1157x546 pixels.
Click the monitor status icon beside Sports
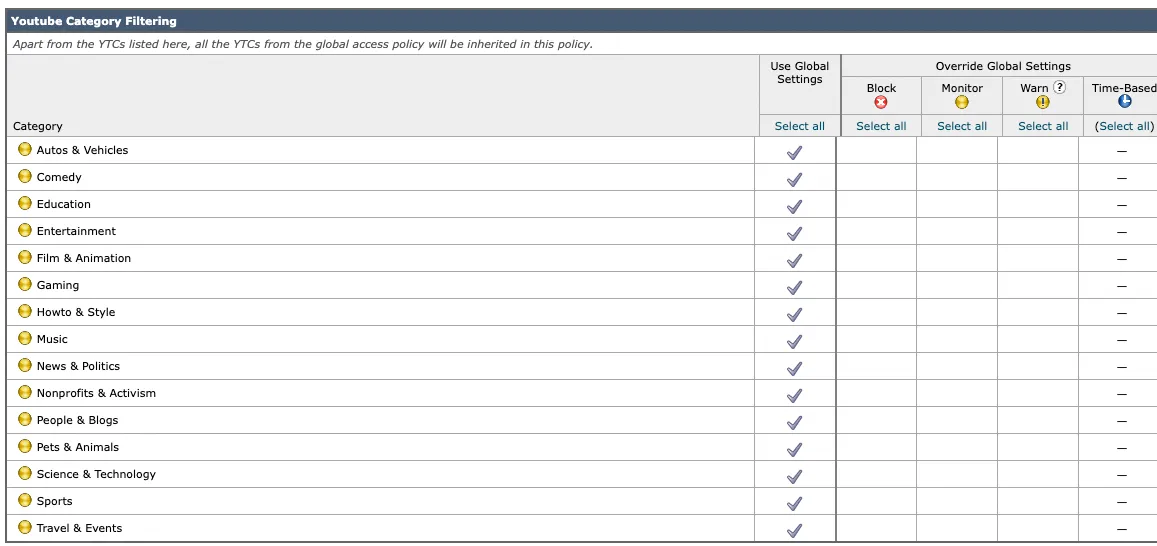(x=25, y=501)
